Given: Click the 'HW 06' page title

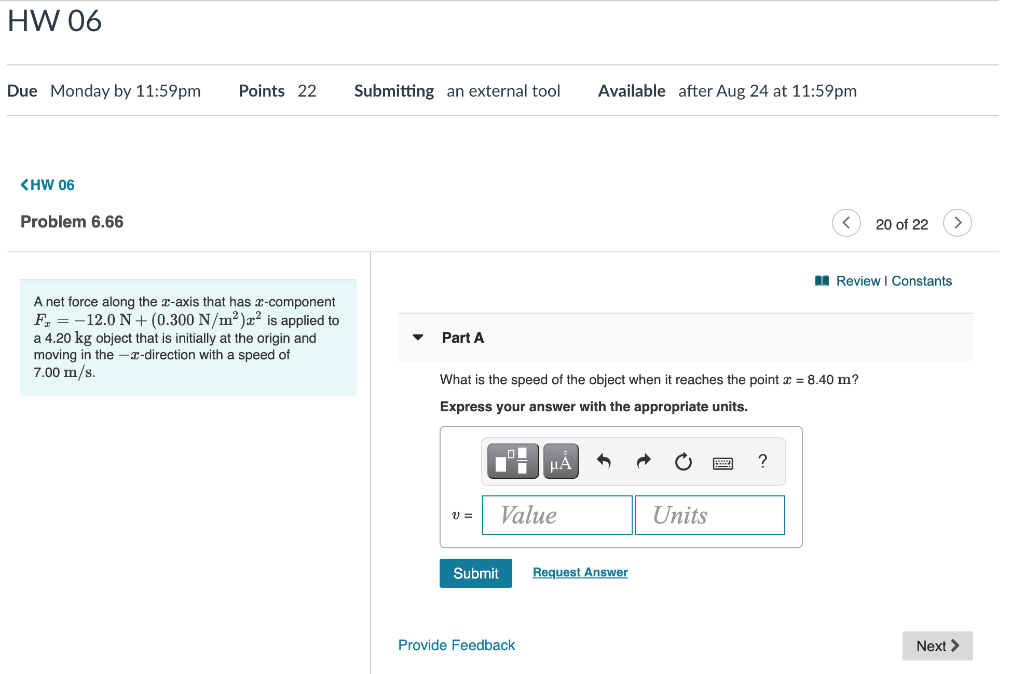Looking at the screenshot, I should (x=55, y=21).
